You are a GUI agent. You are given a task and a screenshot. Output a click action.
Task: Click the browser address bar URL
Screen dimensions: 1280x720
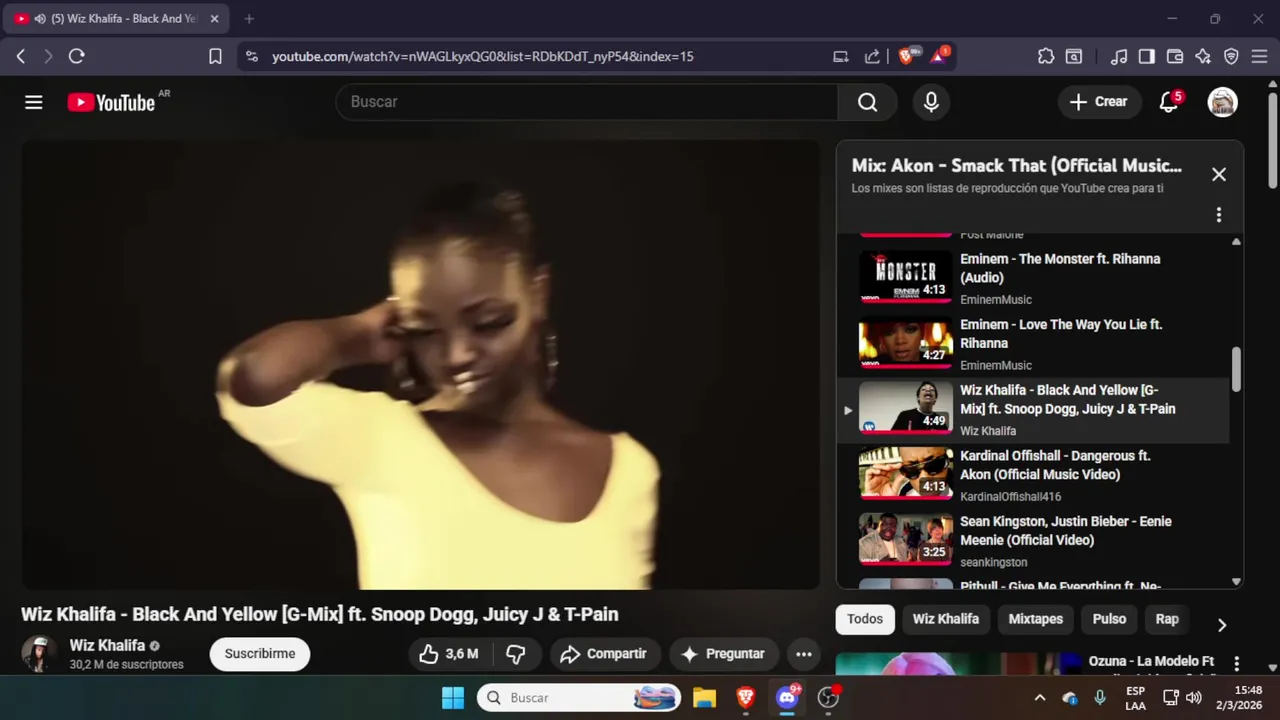[483, 57]
